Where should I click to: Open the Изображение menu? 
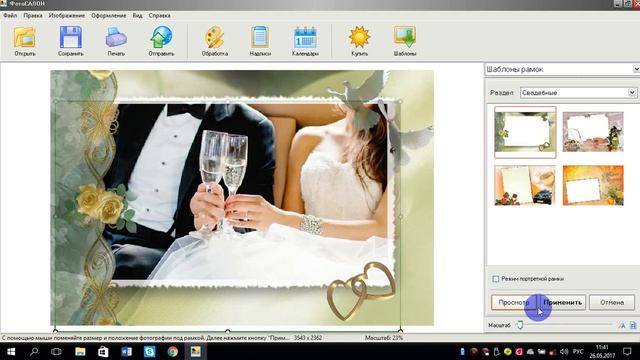click(67, 16)
